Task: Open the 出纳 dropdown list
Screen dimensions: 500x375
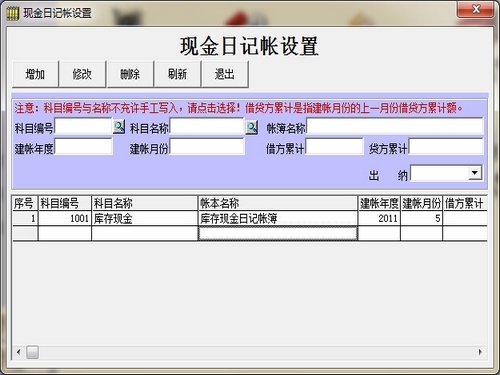Action: [x=475, y=173]
